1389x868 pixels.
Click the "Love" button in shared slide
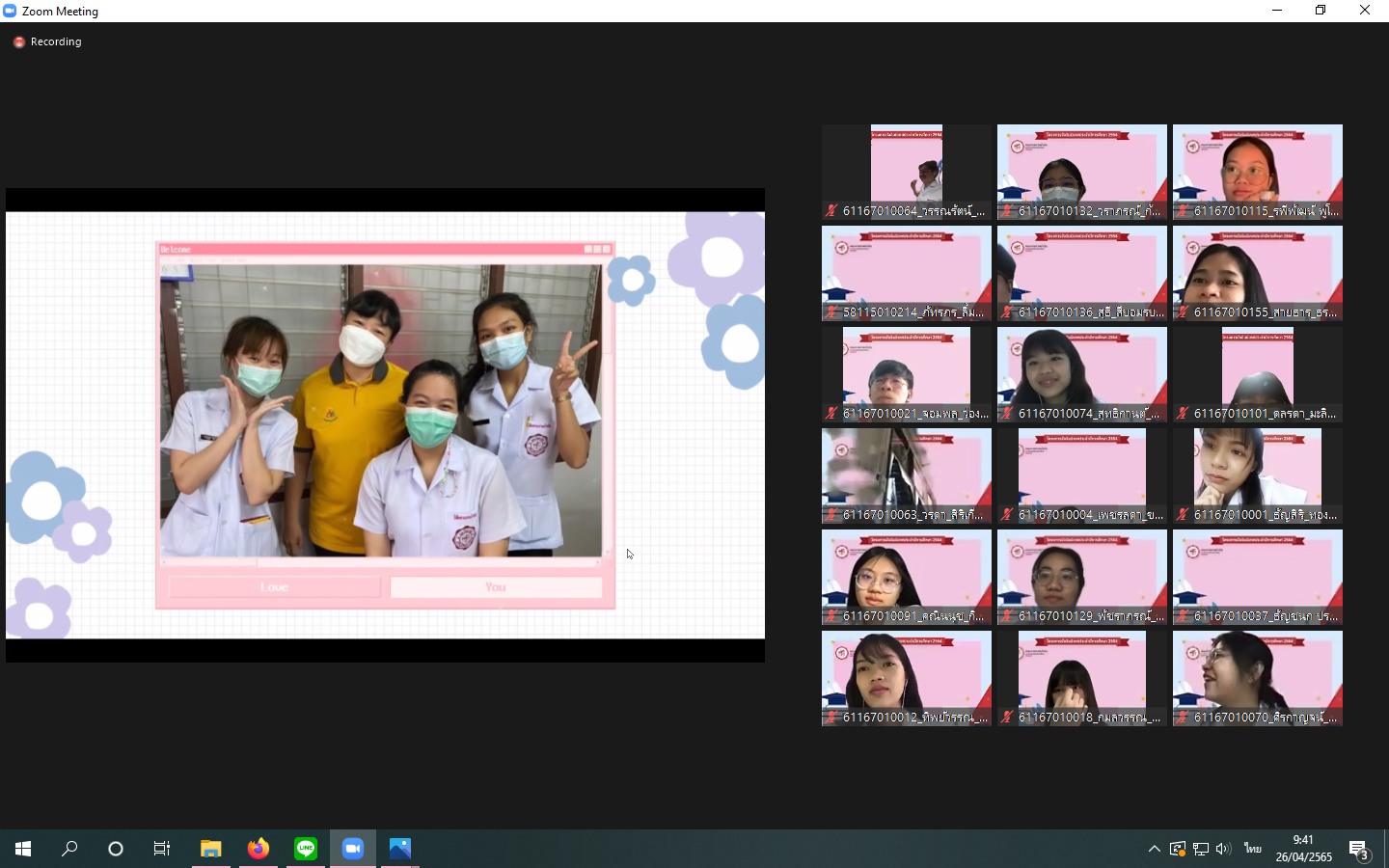tap(274, 587)
